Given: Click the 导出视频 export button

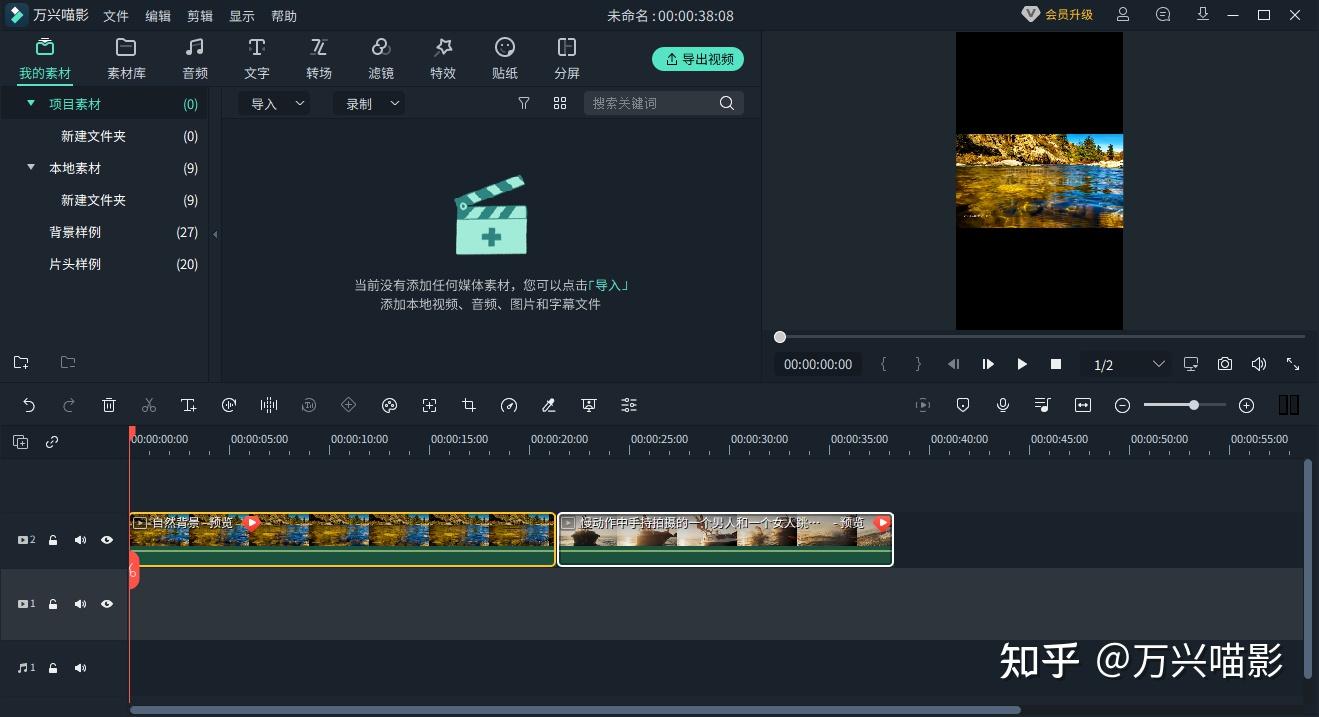Looking at the screenshot, I should [698, 59].
